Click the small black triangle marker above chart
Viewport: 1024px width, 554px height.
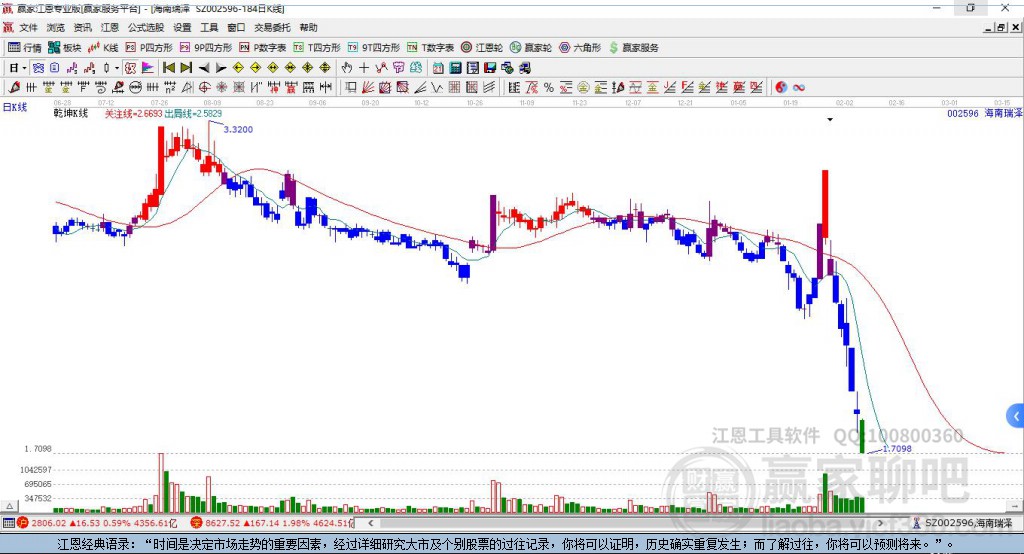pos(830,120)
